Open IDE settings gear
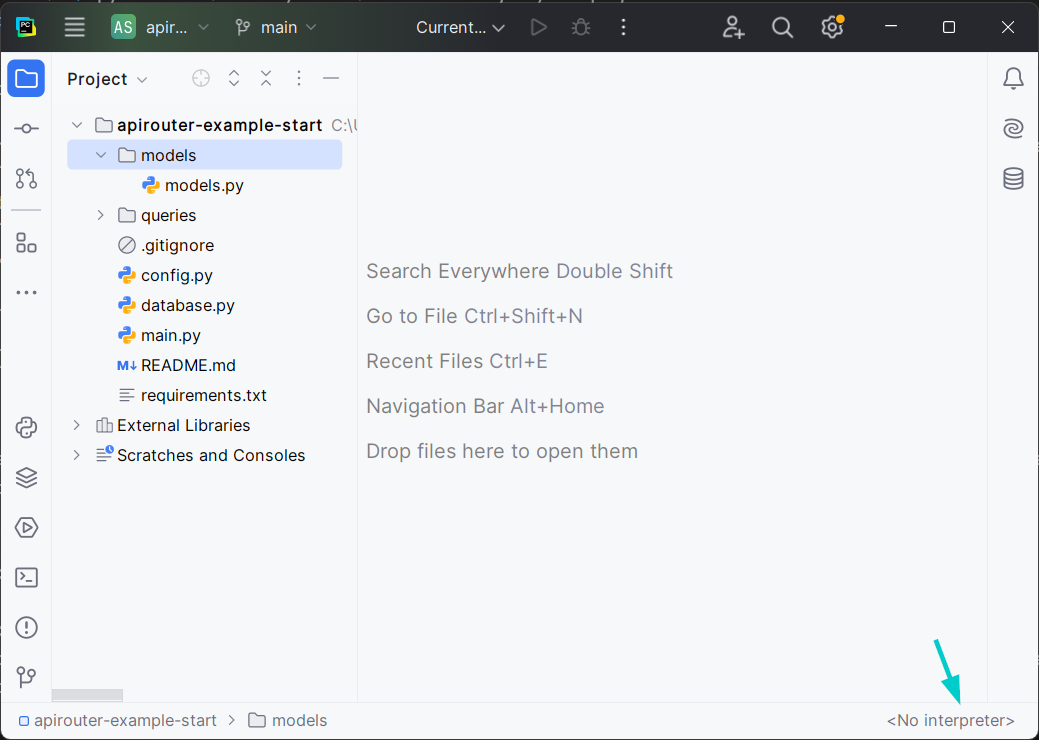Image resolution: width=1039 pixels, height=740 pixels. click(832, 27)
